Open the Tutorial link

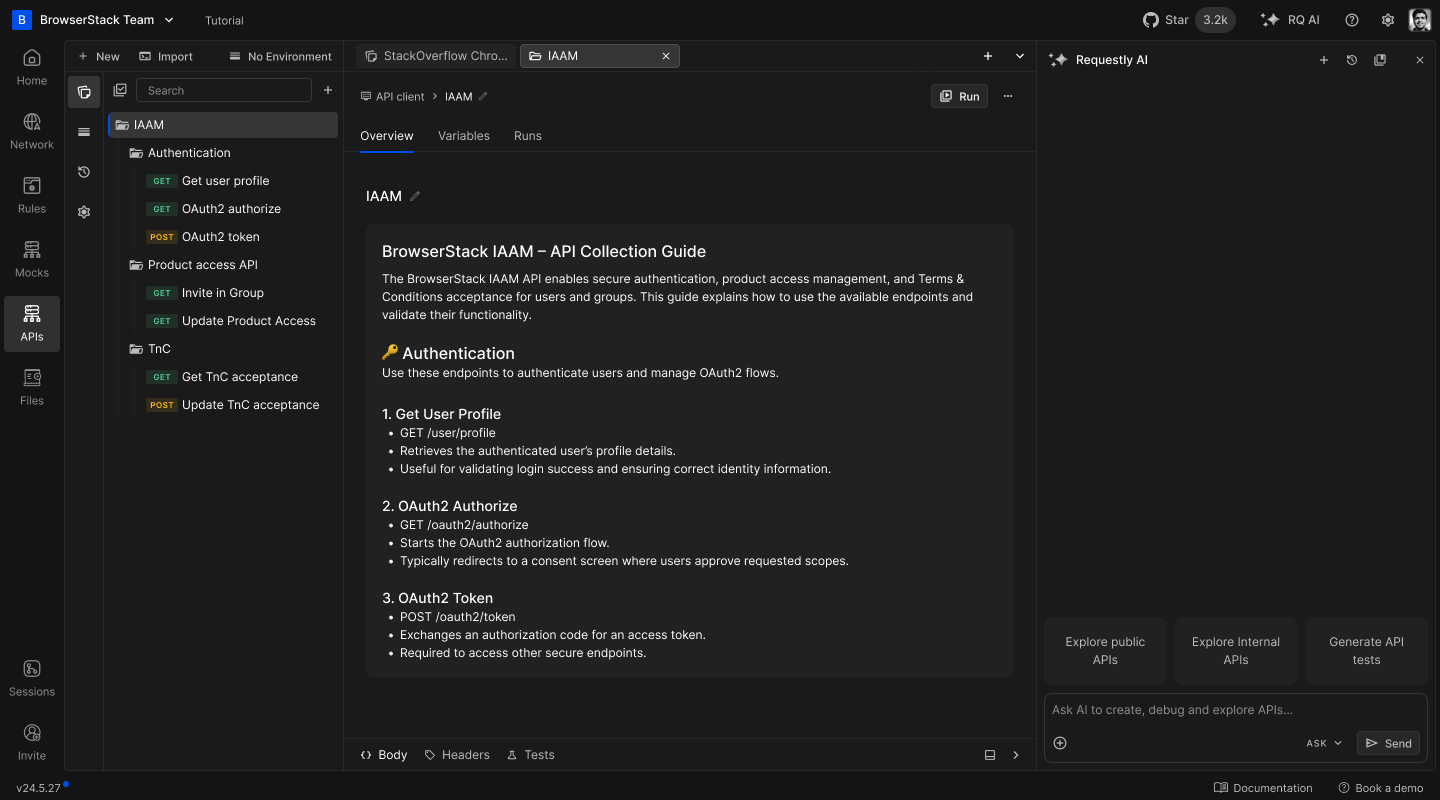tap(224, 20)
